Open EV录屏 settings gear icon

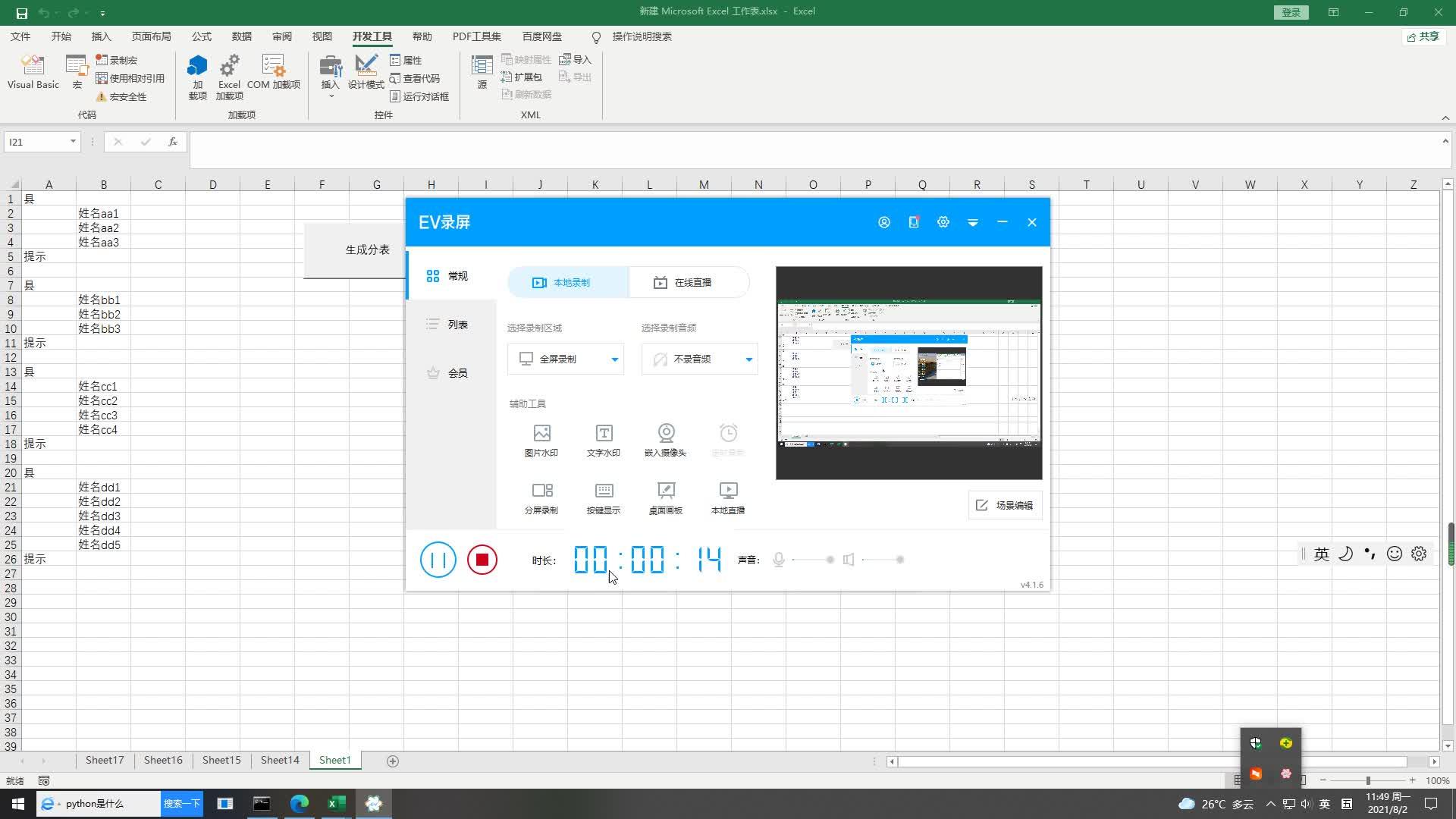(943, 222)
